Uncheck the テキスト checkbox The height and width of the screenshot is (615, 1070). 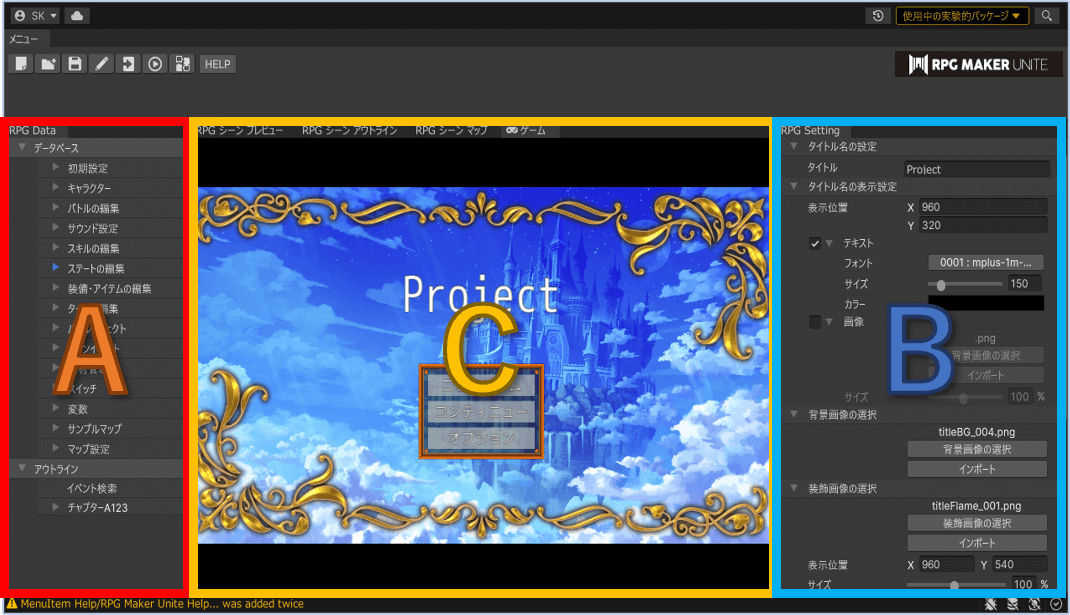815,243
